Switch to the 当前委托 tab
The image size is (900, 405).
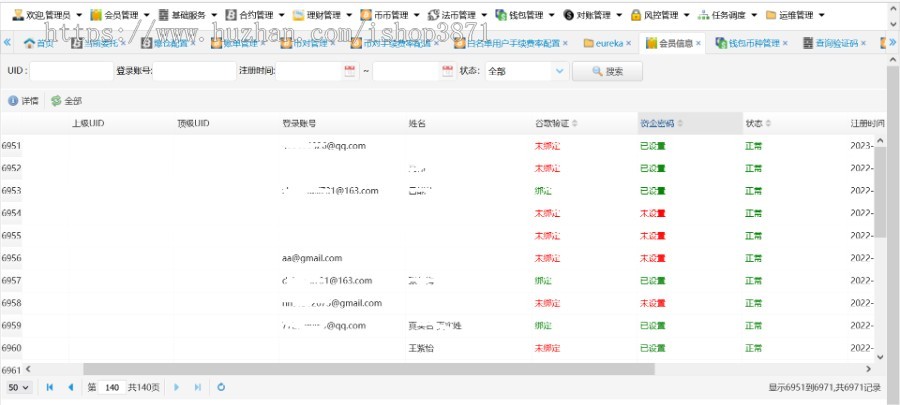[x=98, y=43]
